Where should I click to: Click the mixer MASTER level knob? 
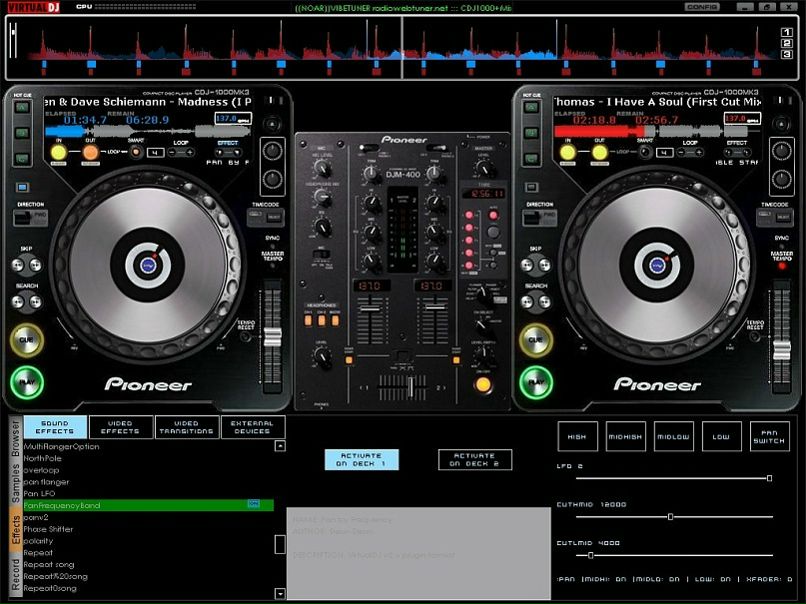tap(483, 168)
